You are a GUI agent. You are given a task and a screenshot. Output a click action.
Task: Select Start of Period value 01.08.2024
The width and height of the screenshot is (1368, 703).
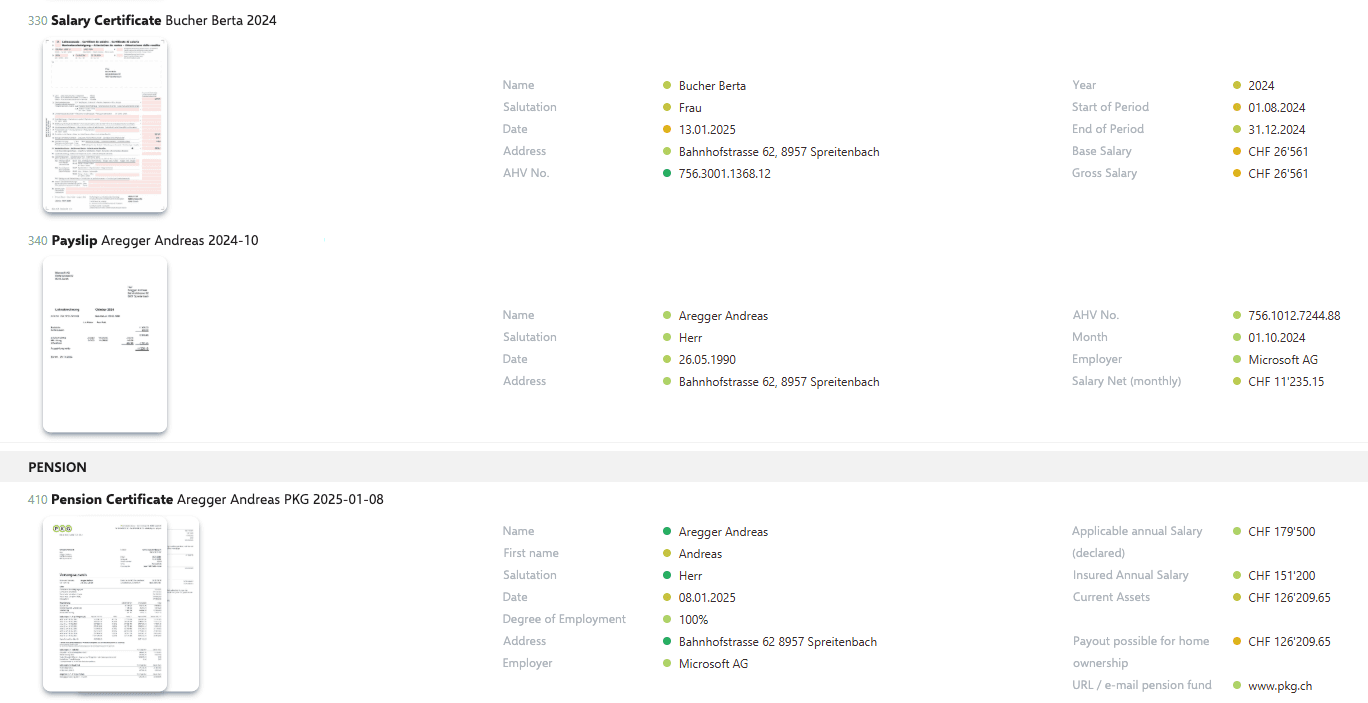[x=1277, y=107]
